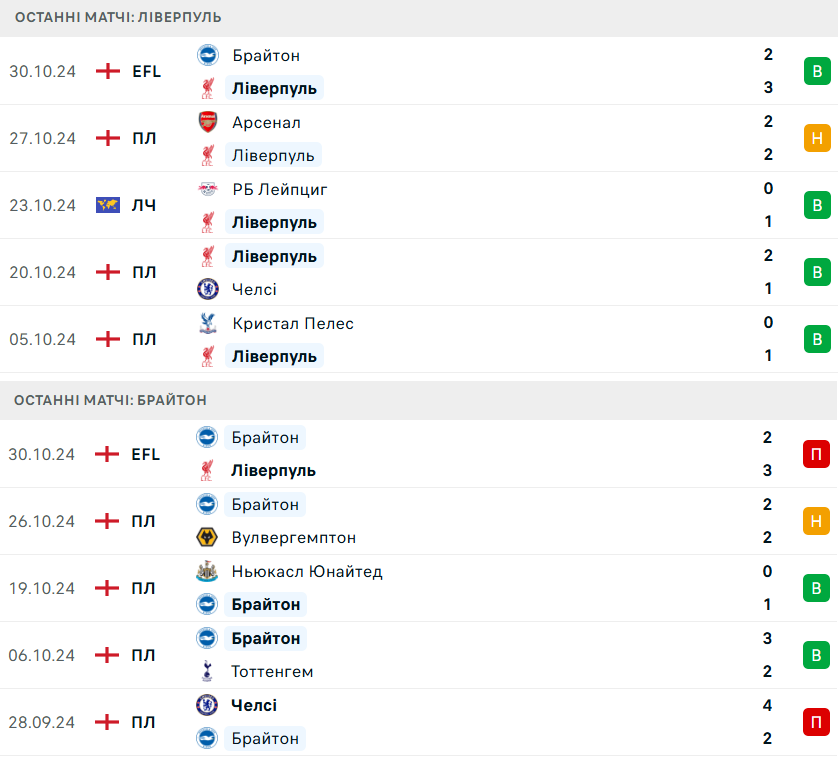Open the Arsenal team link

point(266,122)
